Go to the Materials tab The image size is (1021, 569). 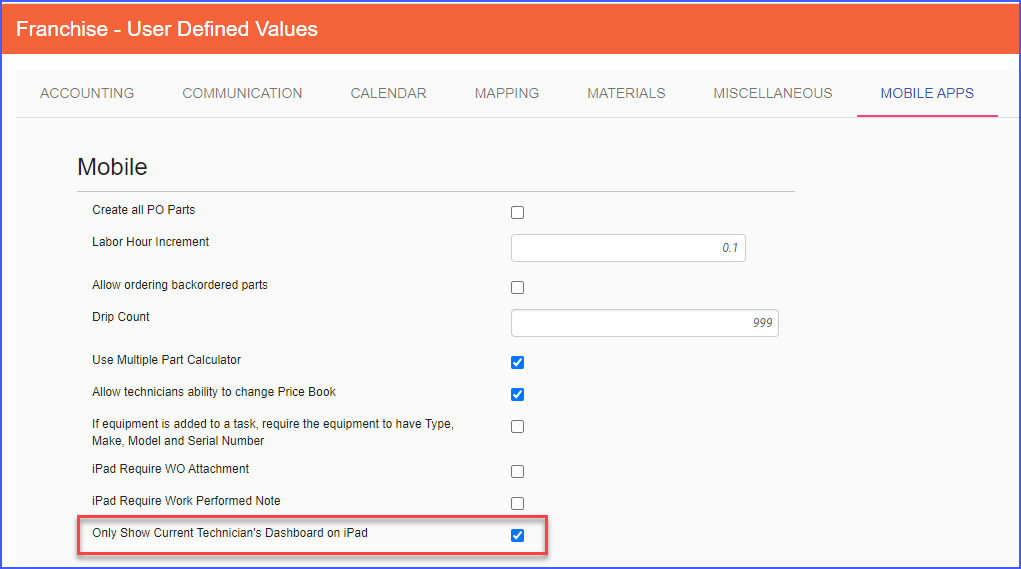pos(626,93)
